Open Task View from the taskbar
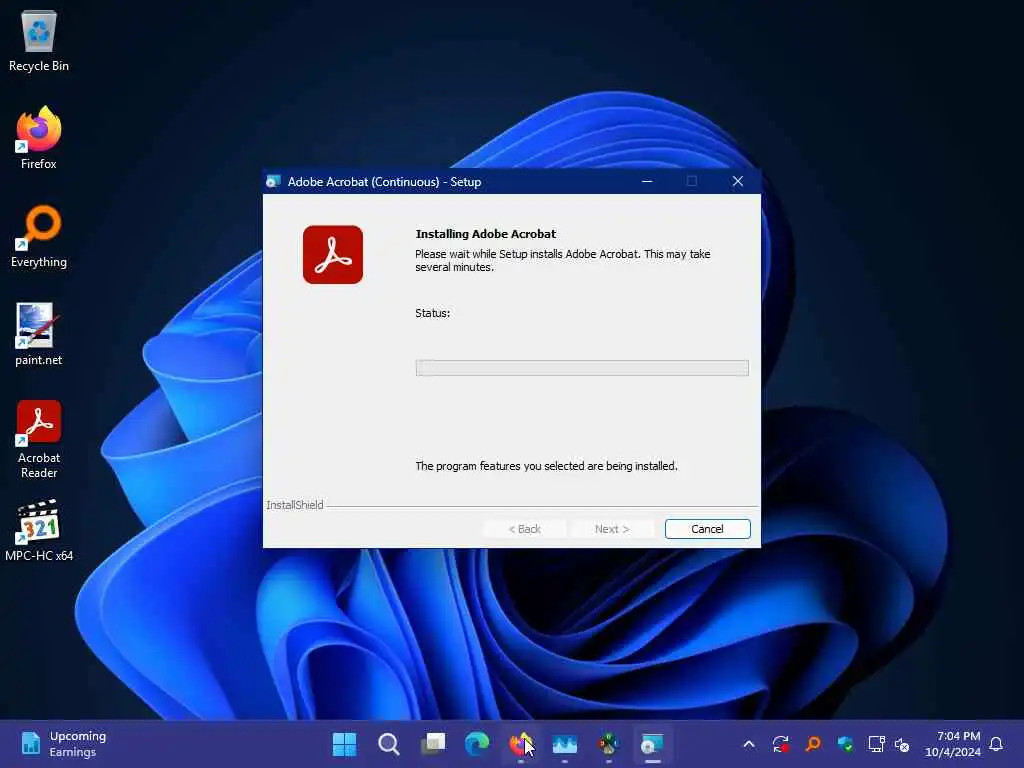1024x768 pixels. point(432,744)
